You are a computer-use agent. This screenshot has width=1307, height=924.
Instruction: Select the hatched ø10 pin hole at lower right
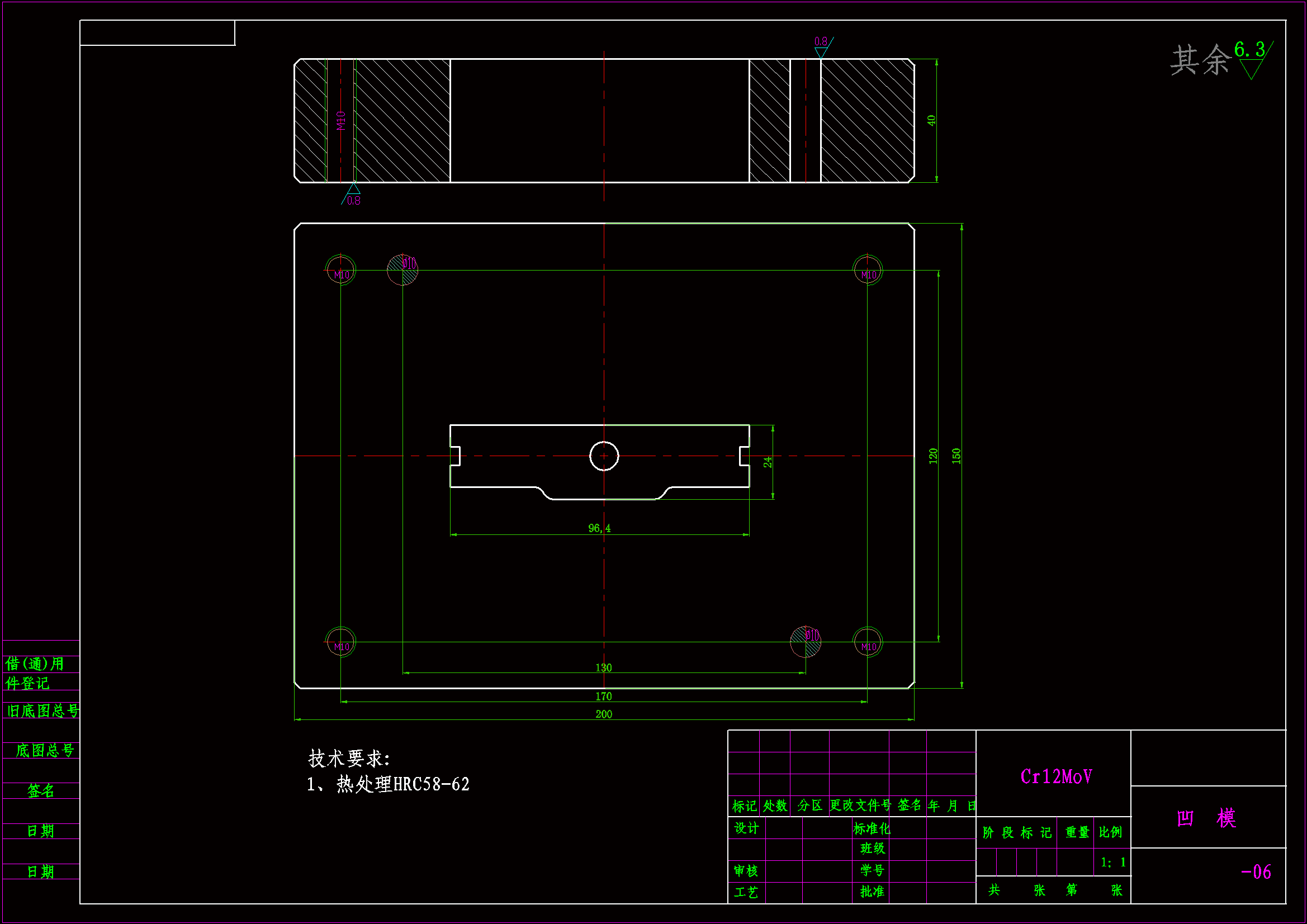click(806, 642)
